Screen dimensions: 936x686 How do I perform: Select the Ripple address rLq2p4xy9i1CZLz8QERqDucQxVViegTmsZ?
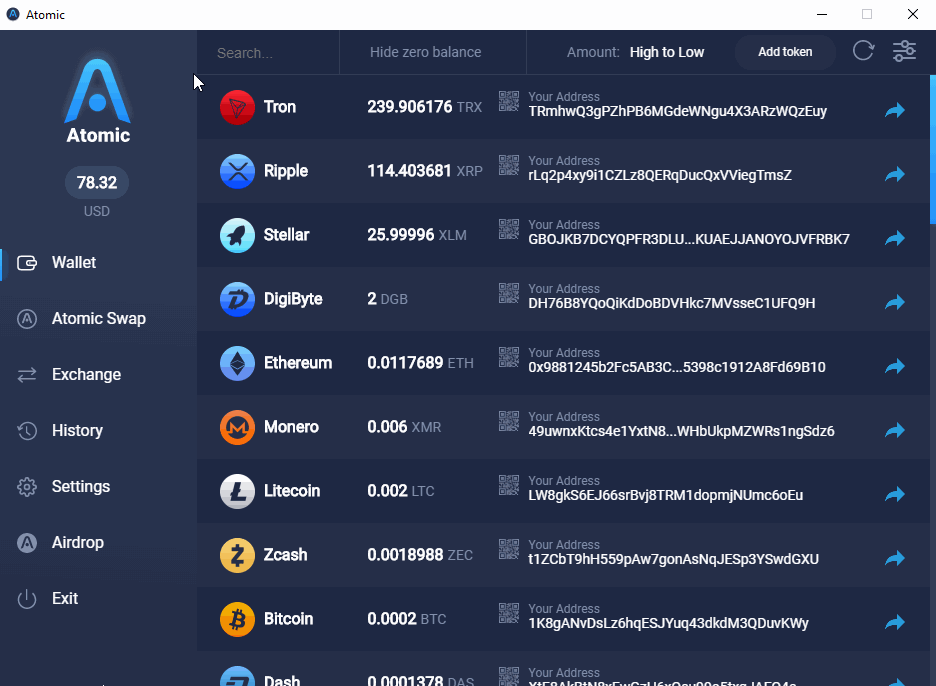pos(660,176)
